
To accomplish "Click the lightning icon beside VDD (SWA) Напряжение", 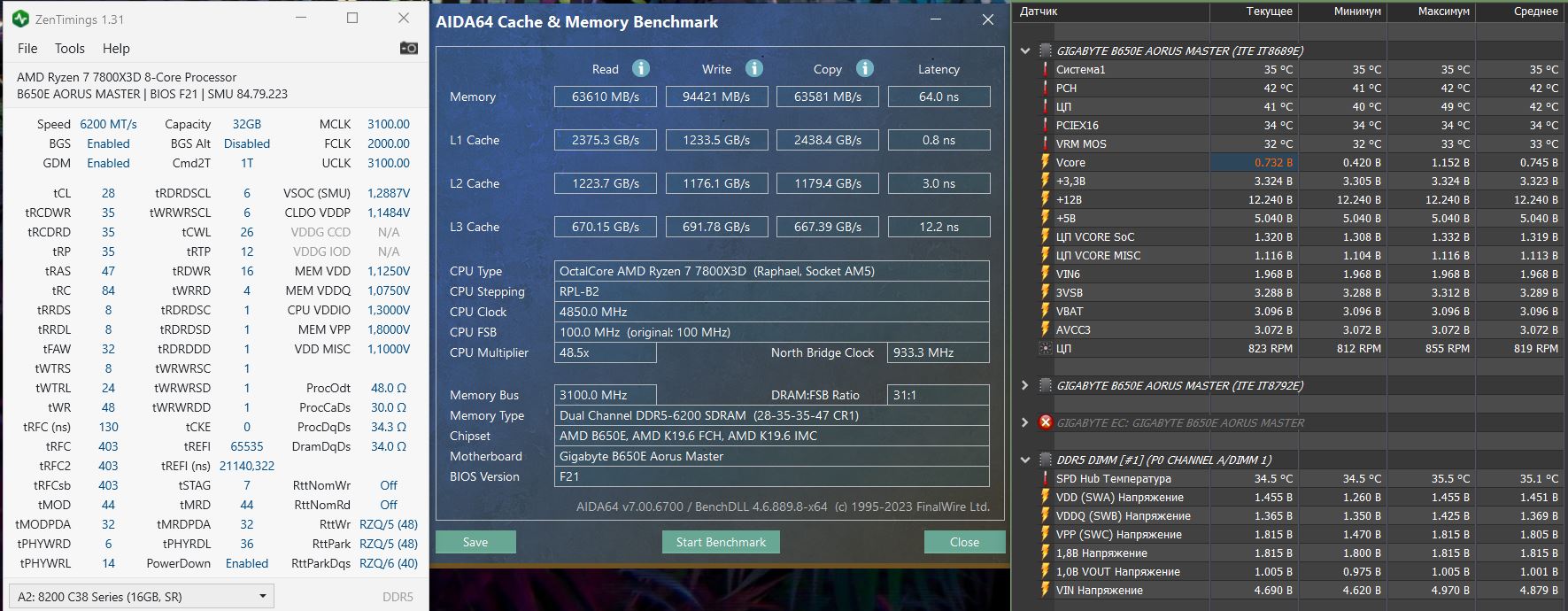I will (1045, 497).
